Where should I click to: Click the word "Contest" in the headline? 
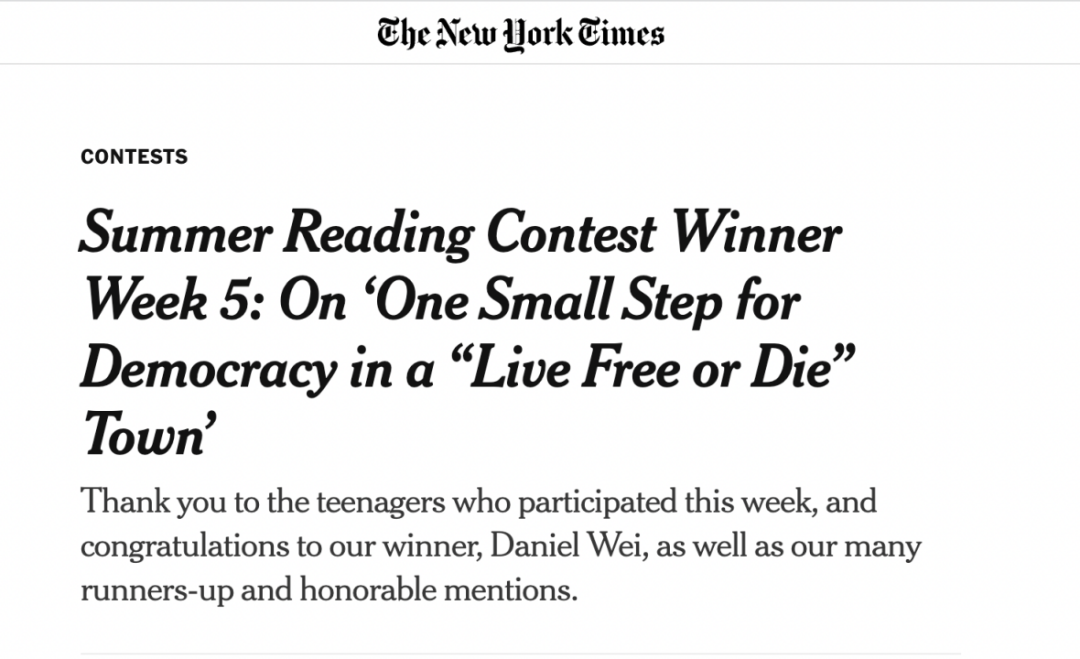[572, 233]
